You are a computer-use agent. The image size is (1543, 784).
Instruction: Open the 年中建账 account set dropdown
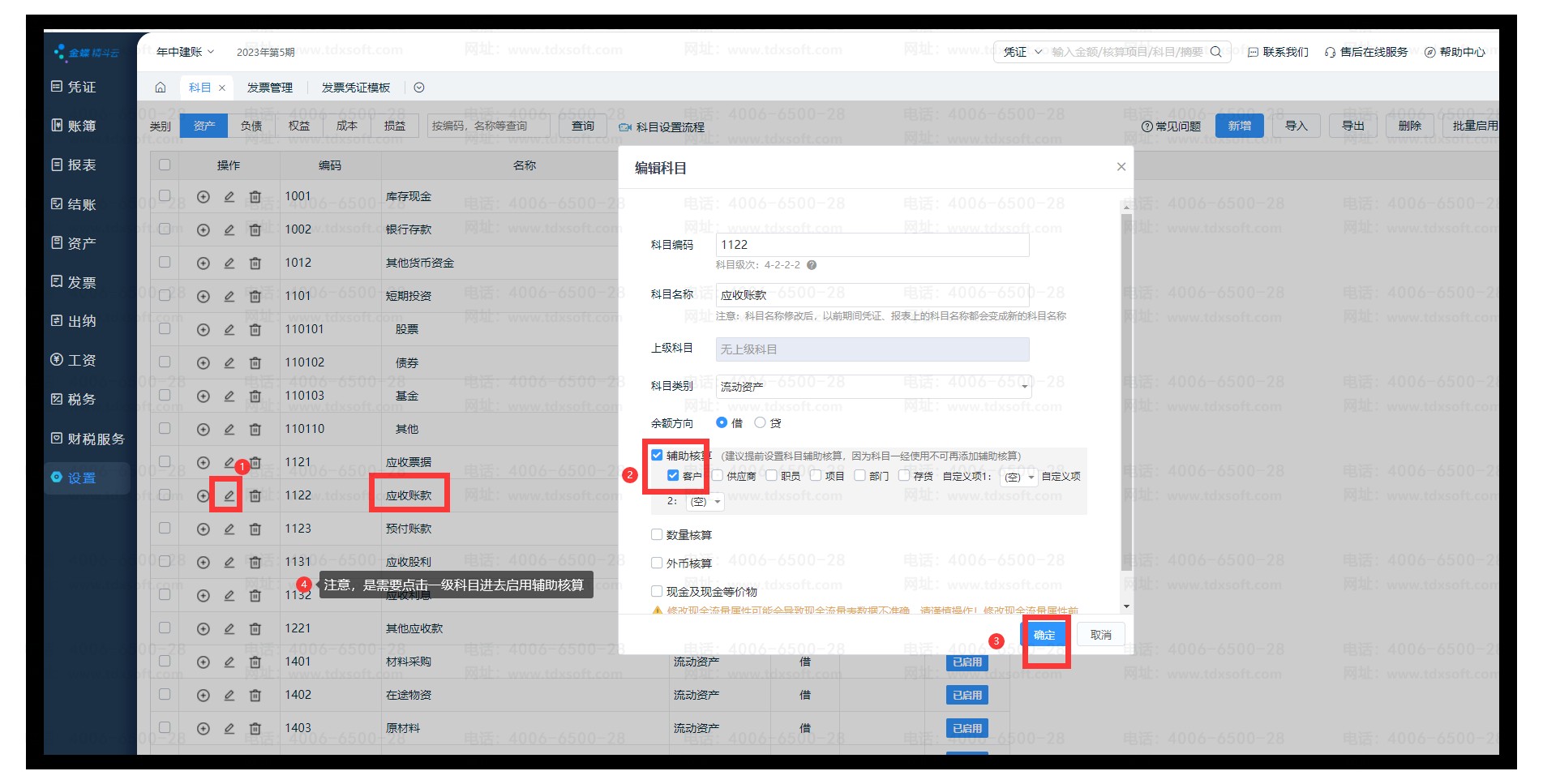coord(185,52)
